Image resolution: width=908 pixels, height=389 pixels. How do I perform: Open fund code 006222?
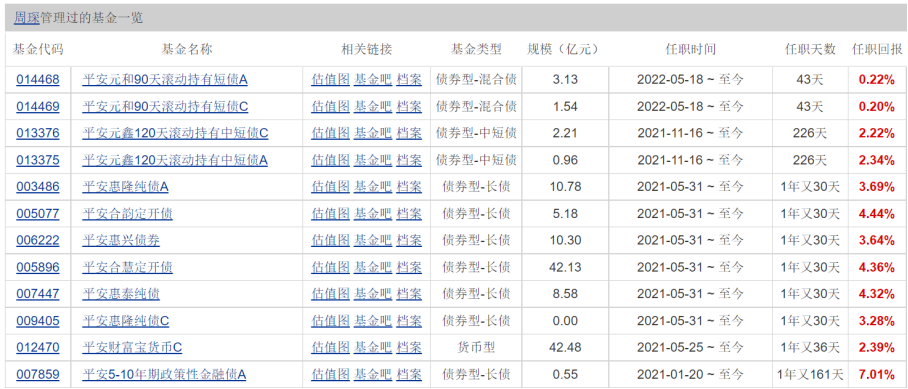coord(38,241)
